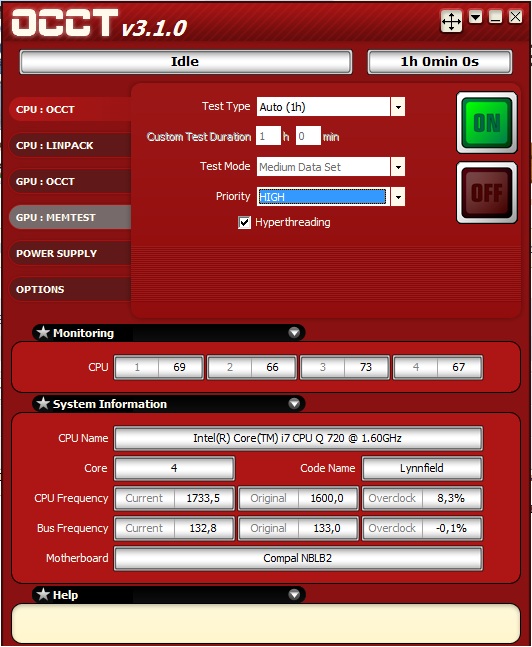This screenshot has height=647, width=532.
Task: Click CPU core 2 temperature value 66
Action: pos(272,367)
